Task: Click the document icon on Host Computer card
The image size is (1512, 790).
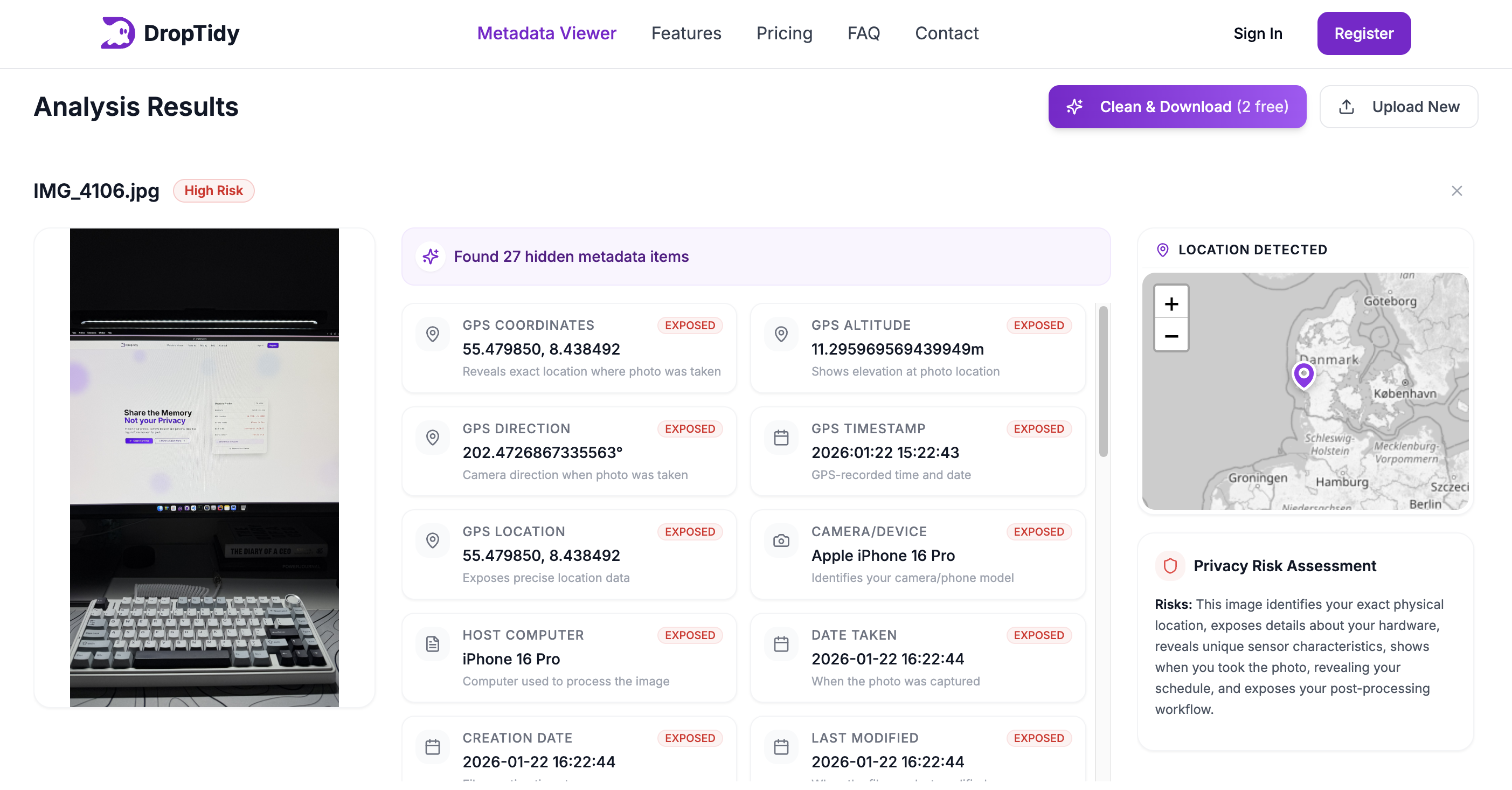Action: 433,644
